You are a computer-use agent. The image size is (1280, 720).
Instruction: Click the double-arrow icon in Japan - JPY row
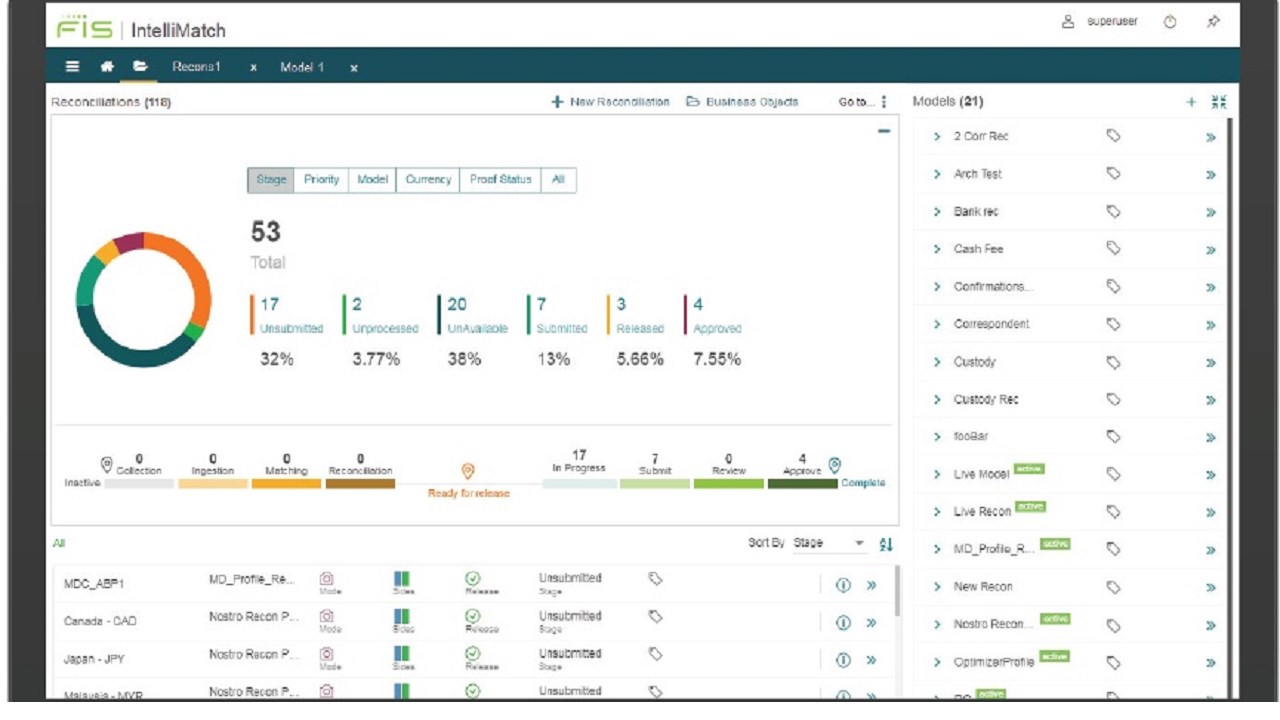click(871, 660)
